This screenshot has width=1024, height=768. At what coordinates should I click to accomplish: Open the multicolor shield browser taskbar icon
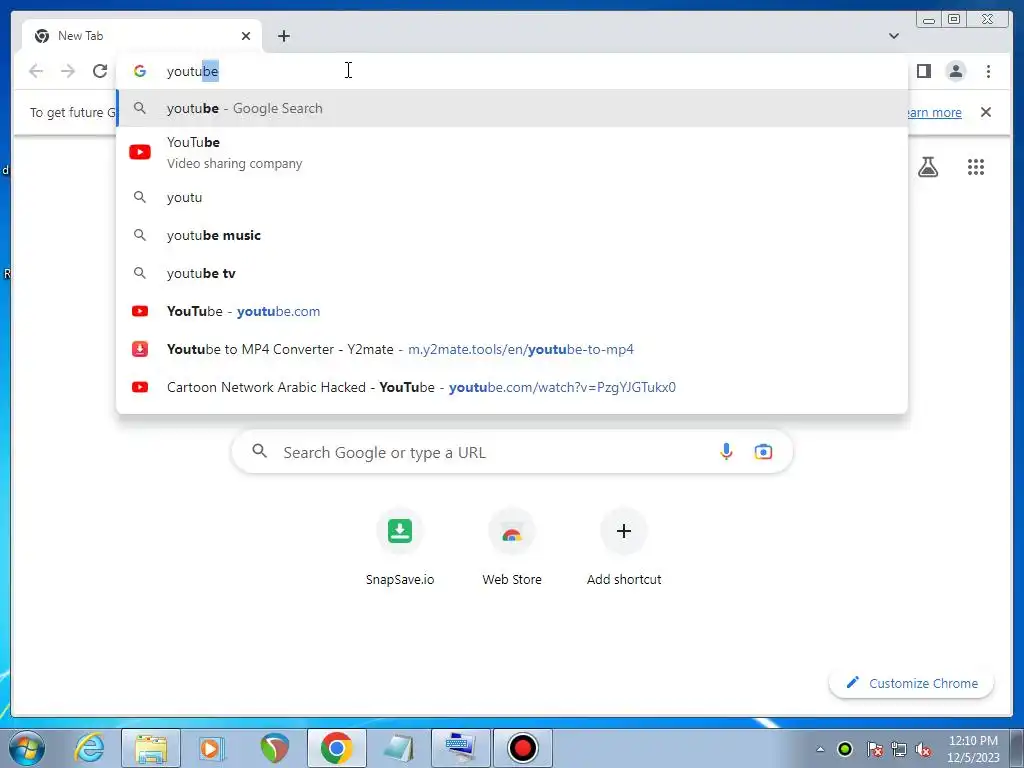coord(274,748)
